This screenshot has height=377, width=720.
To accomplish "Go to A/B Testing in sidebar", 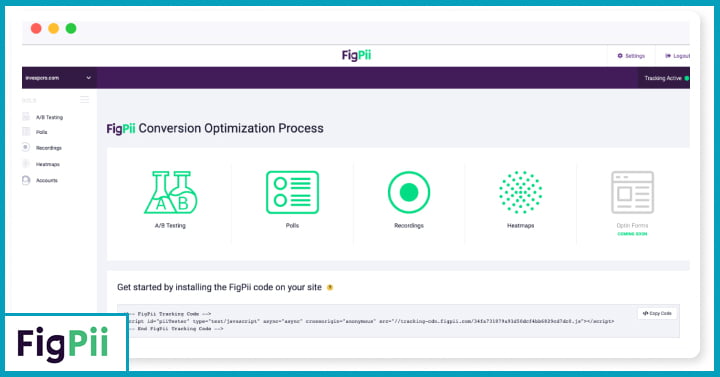I will tap(49, 117).
